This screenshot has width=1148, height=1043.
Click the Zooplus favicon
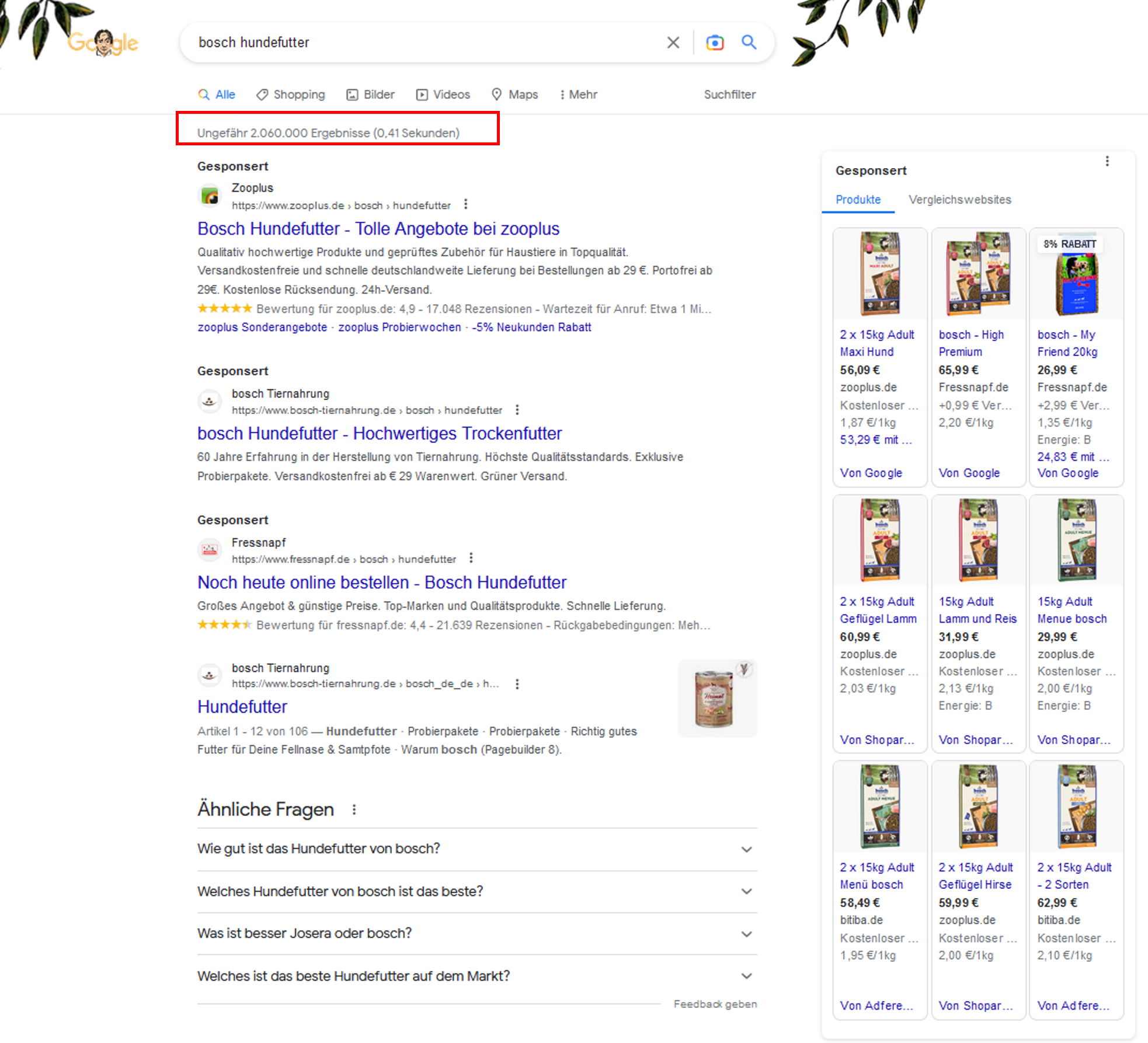[x=210, y=196]
